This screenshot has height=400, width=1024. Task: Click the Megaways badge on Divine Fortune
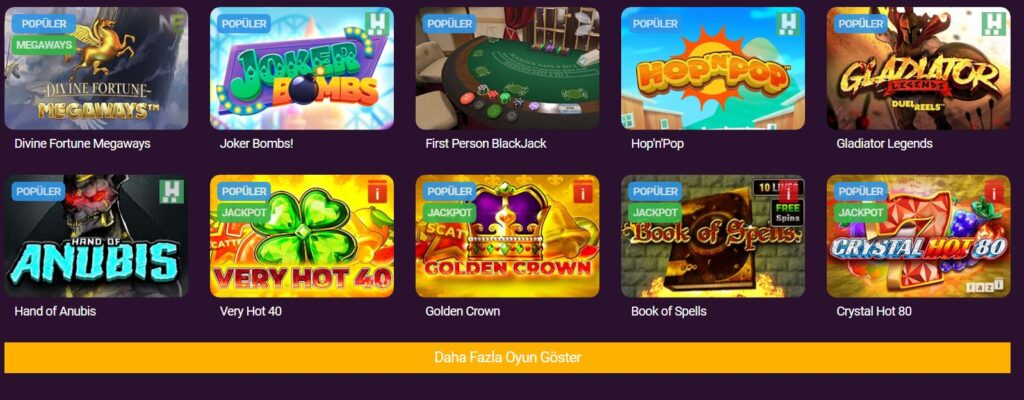43,45
